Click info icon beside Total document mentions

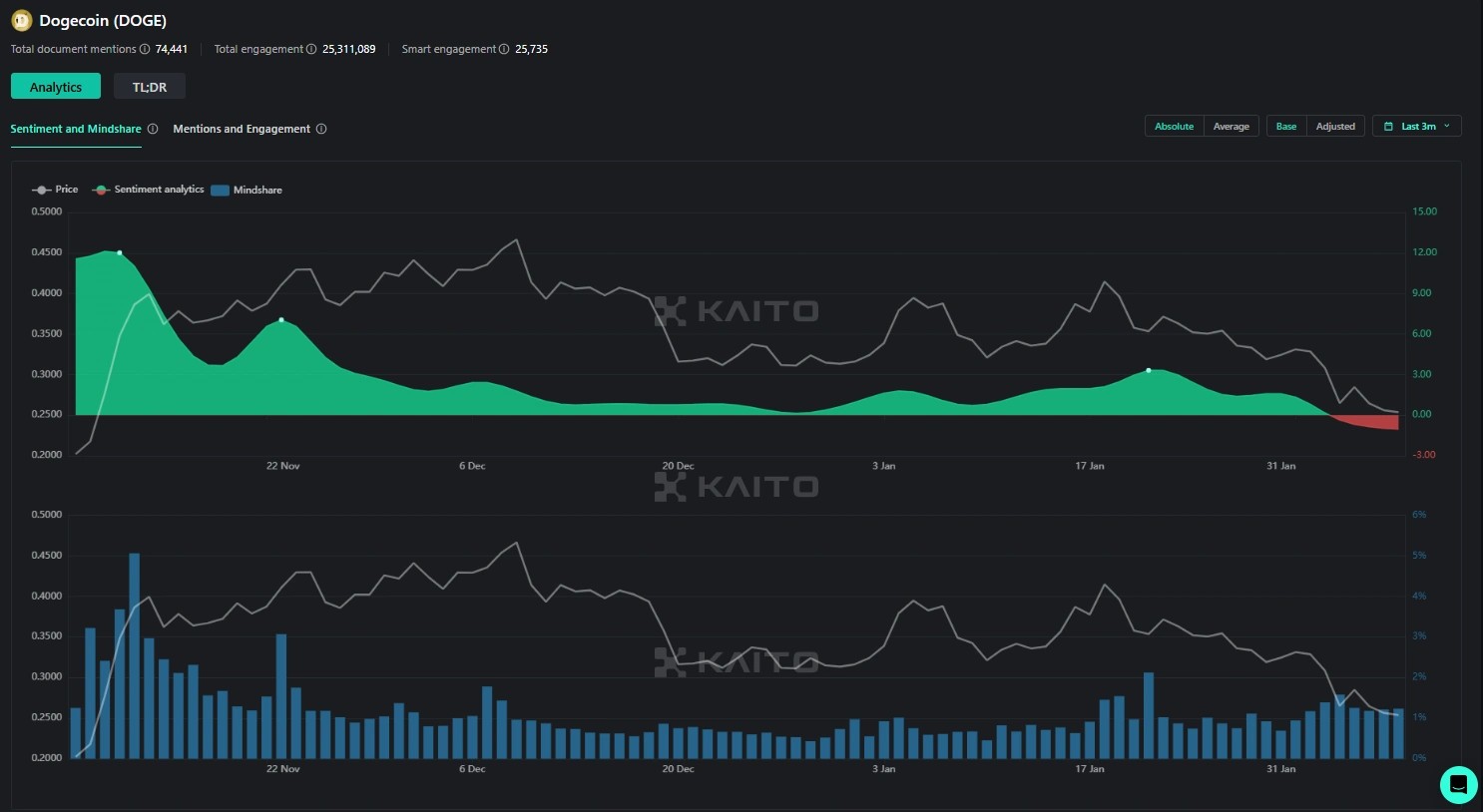145,49
